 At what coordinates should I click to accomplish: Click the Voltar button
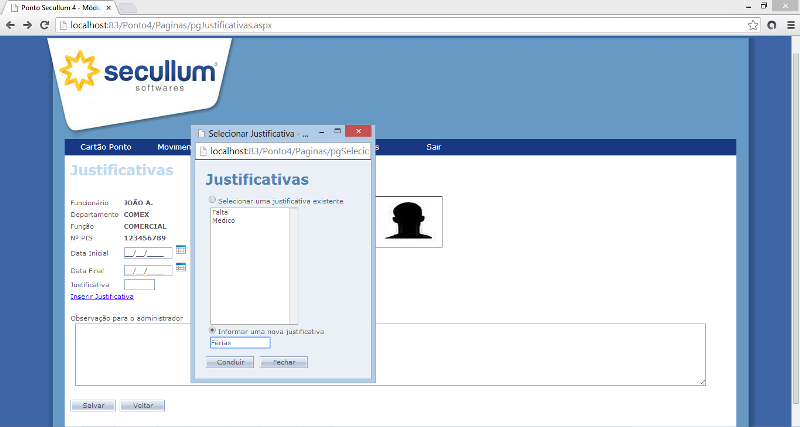point(142,406)
